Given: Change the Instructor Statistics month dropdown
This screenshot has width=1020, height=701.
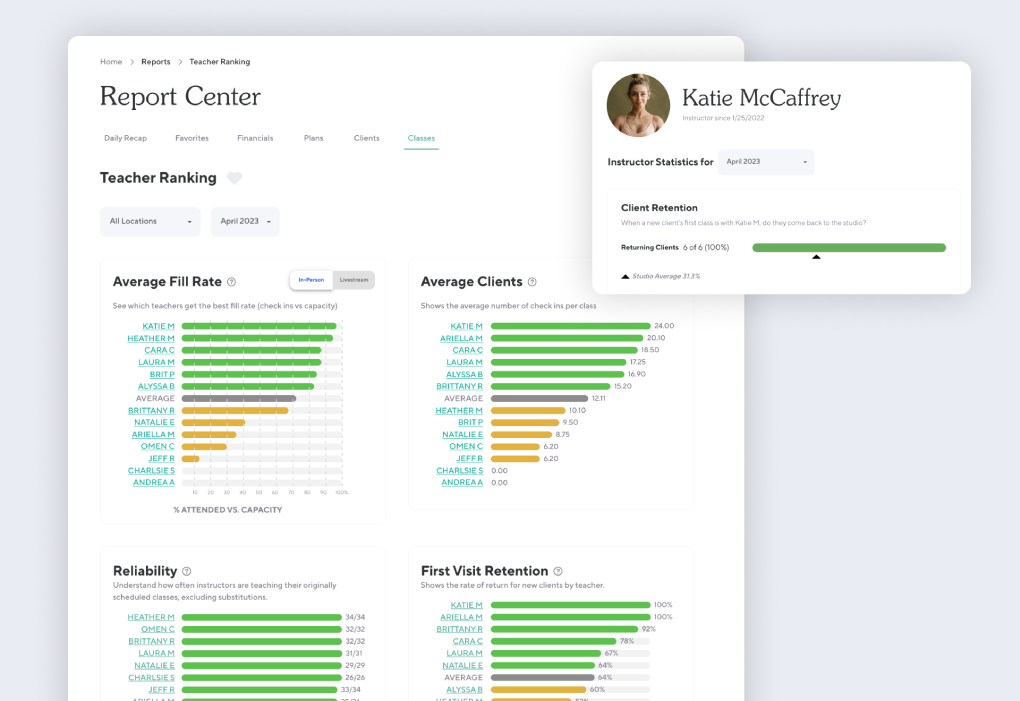Looking at the screenshot, I should (x=766, y=161).
